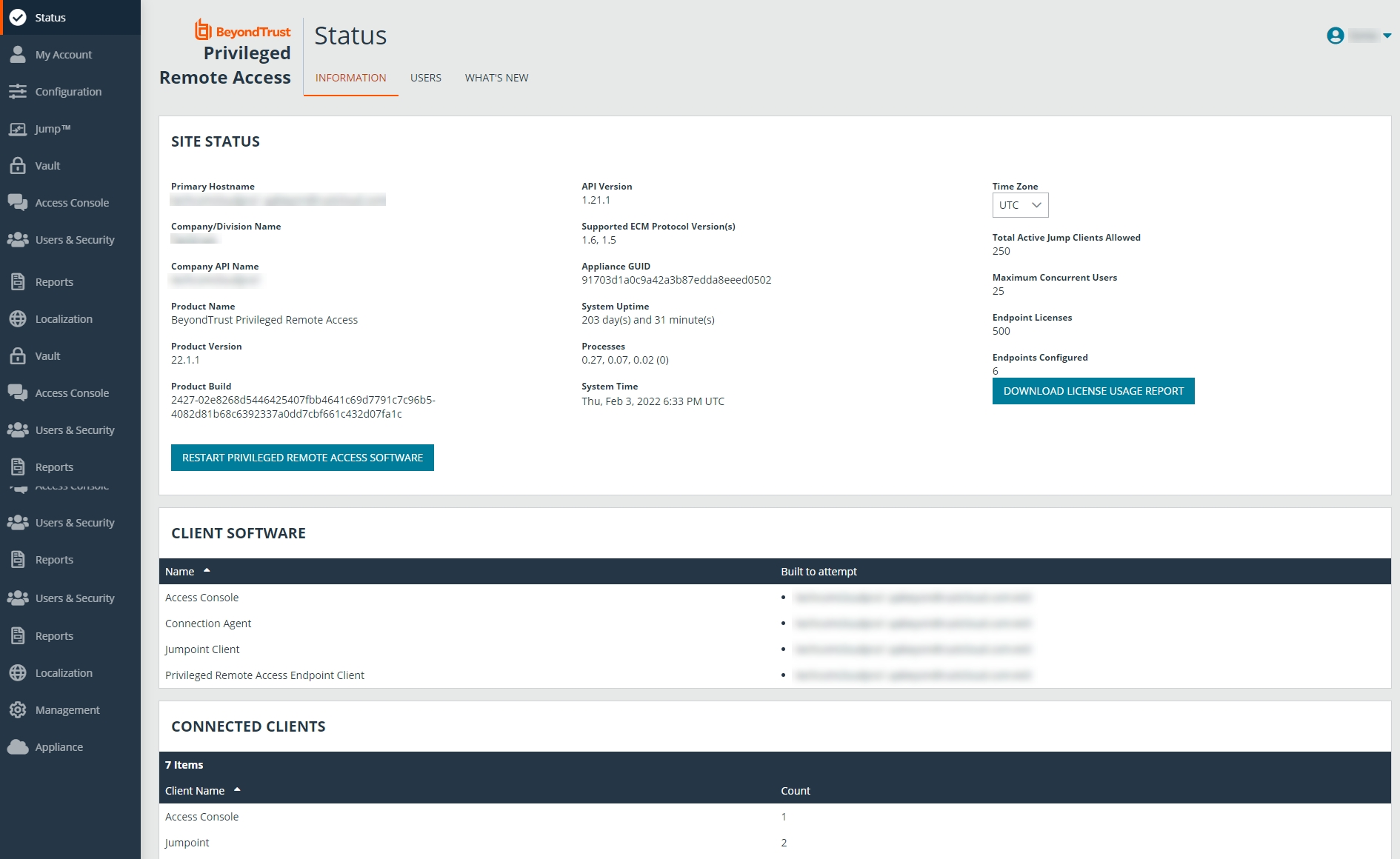Click the user avatar icon at top right

(x=1335, y=36)
